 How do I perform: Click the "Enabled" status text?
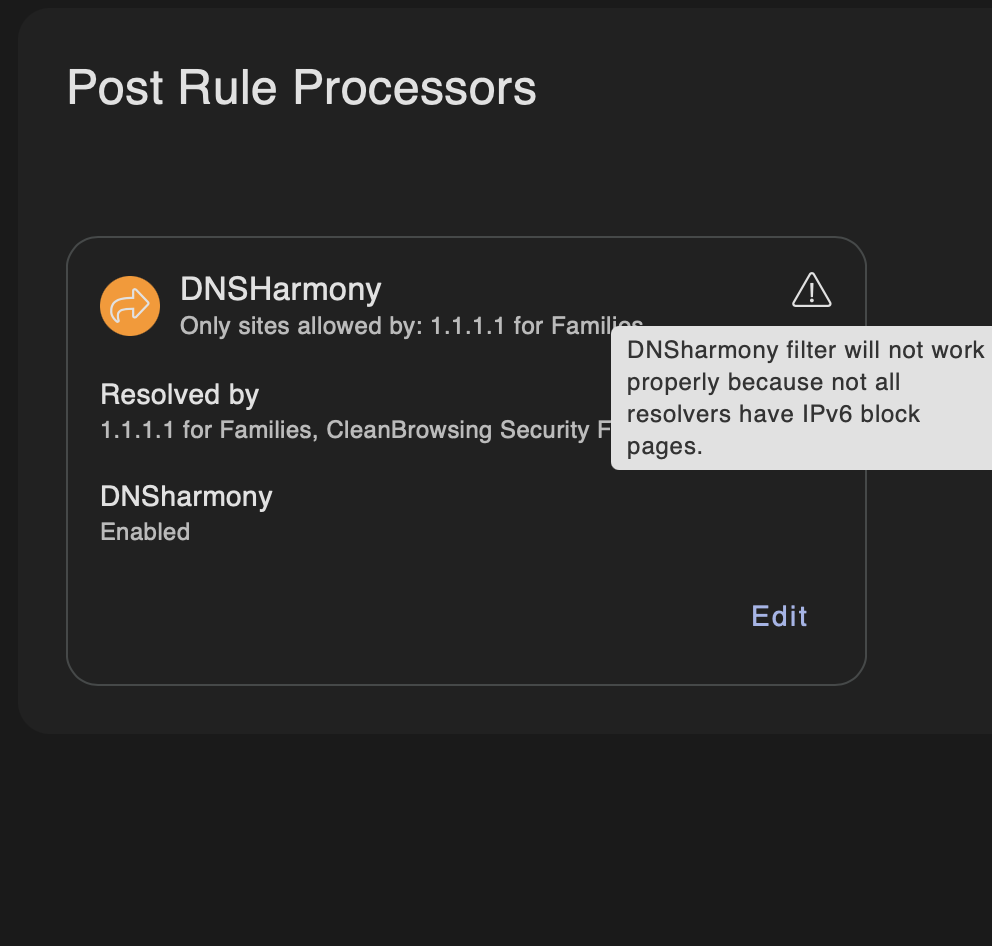click(145, 532)
